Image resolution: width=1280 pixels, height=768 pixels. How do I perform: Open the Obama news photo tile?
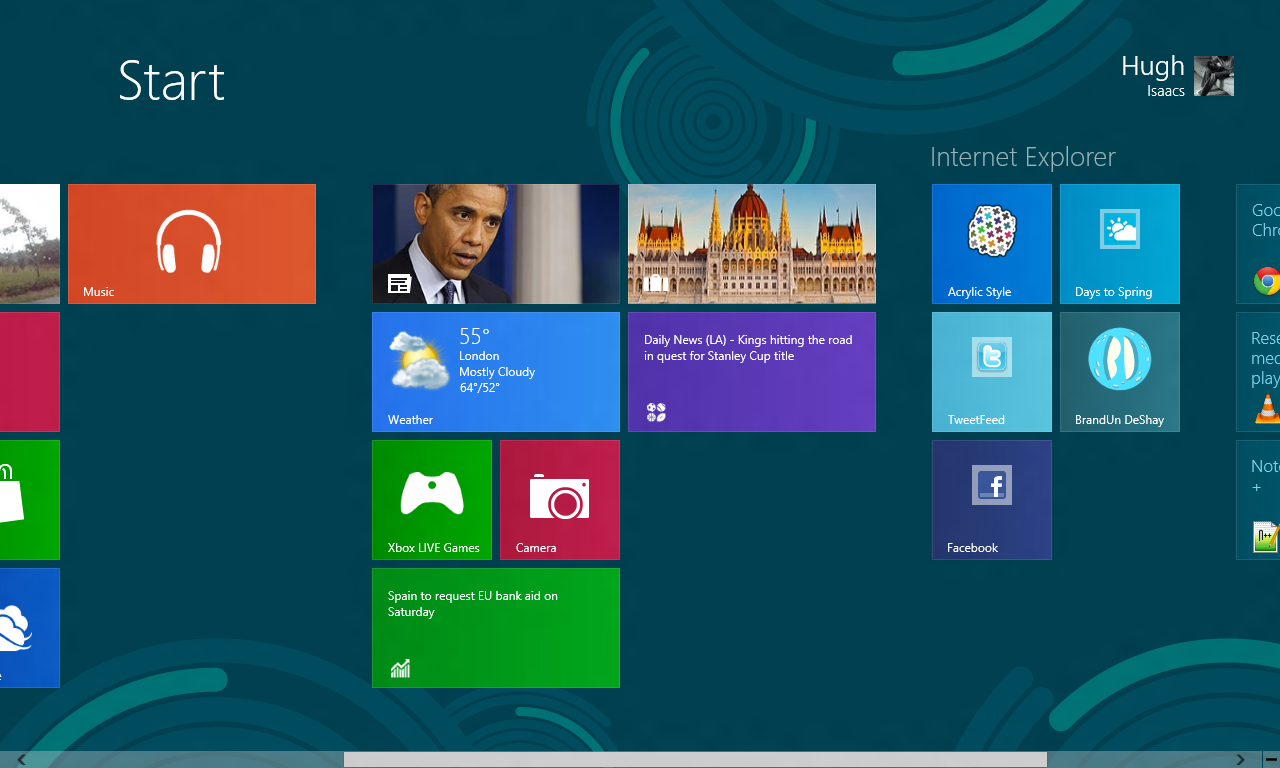[x=496, y=244]
